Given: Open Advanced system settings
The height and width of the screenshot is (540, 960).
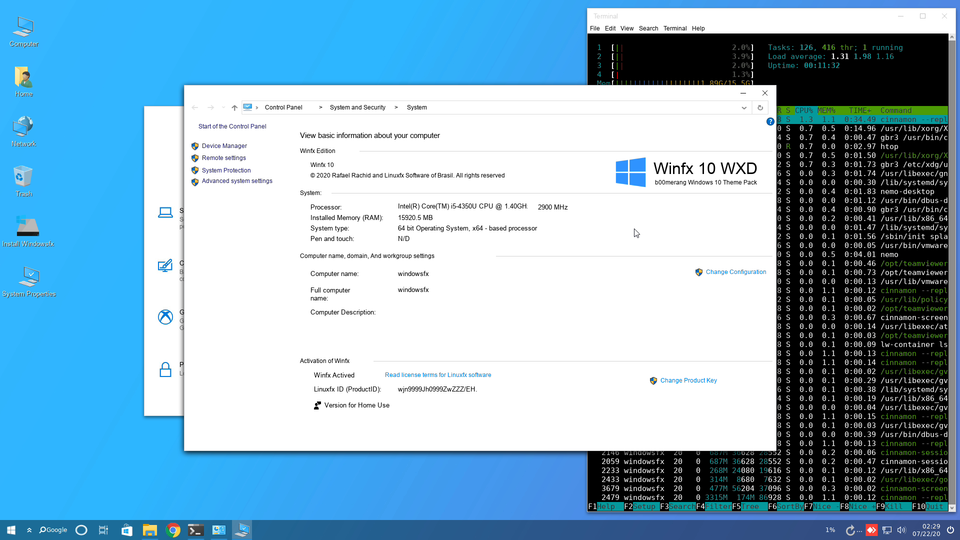Looking at the screenshot, I should (x=237, y=181).
